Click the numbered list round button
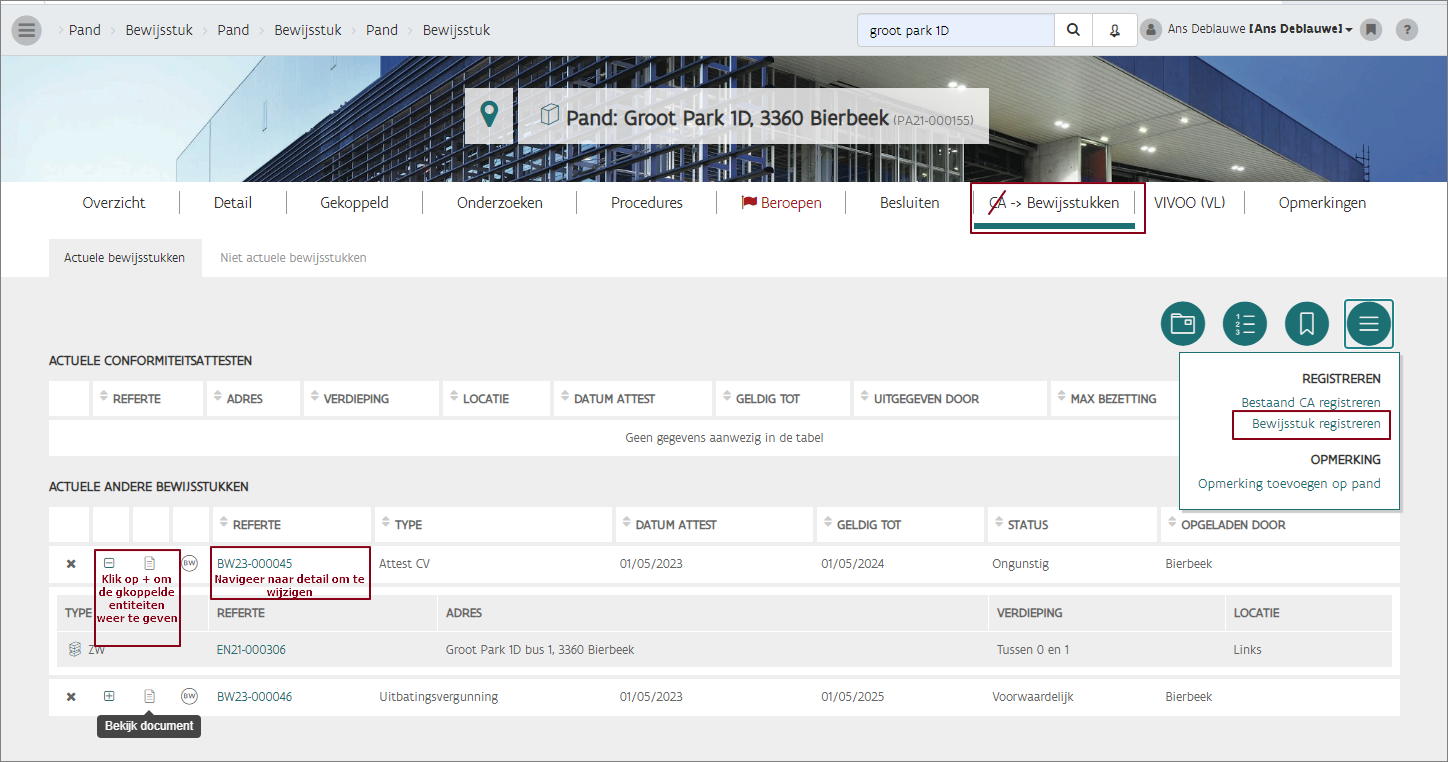Viewport: 1448px width, 762px height. 1245,323
